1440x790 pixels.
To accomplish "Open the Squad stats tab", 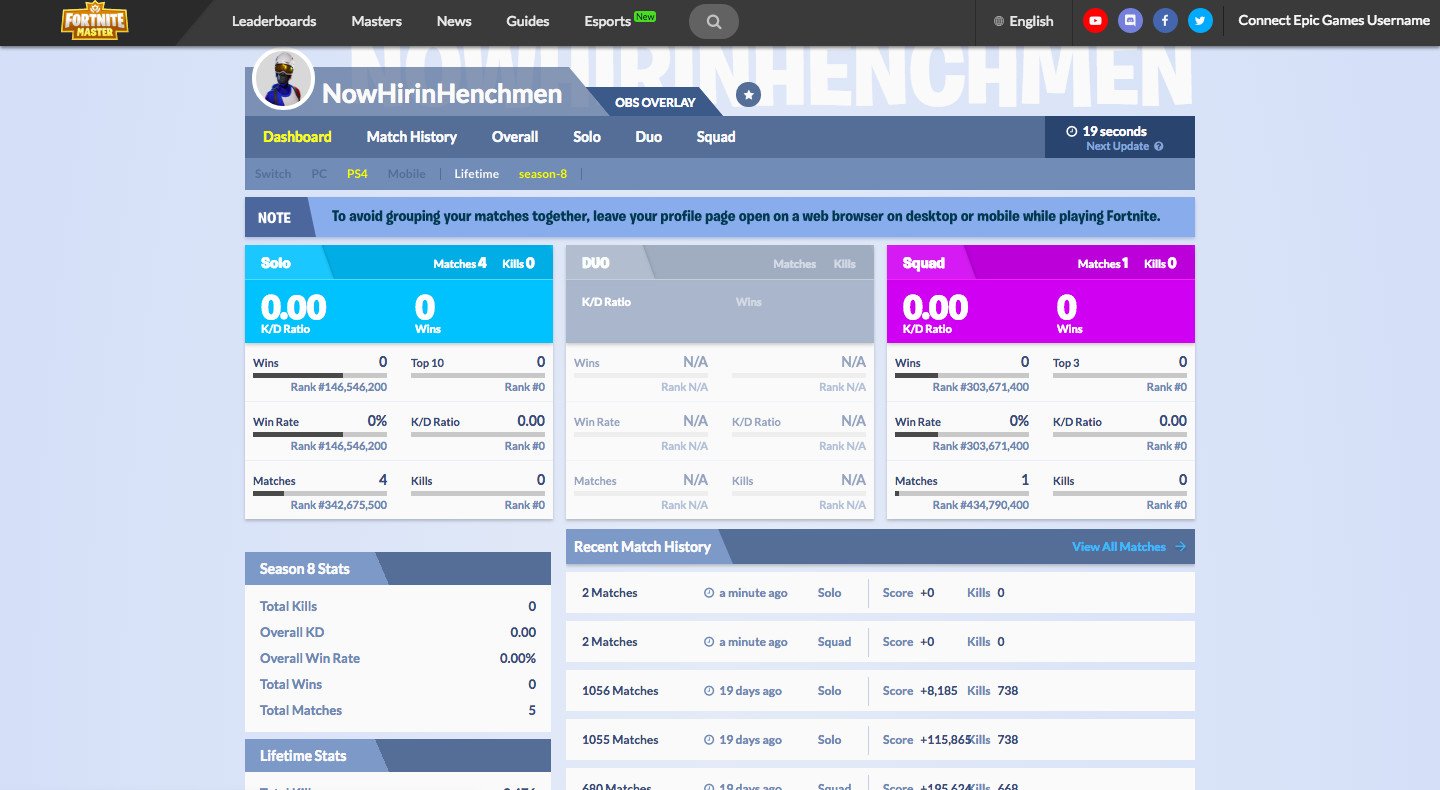I will pos(716,137).
